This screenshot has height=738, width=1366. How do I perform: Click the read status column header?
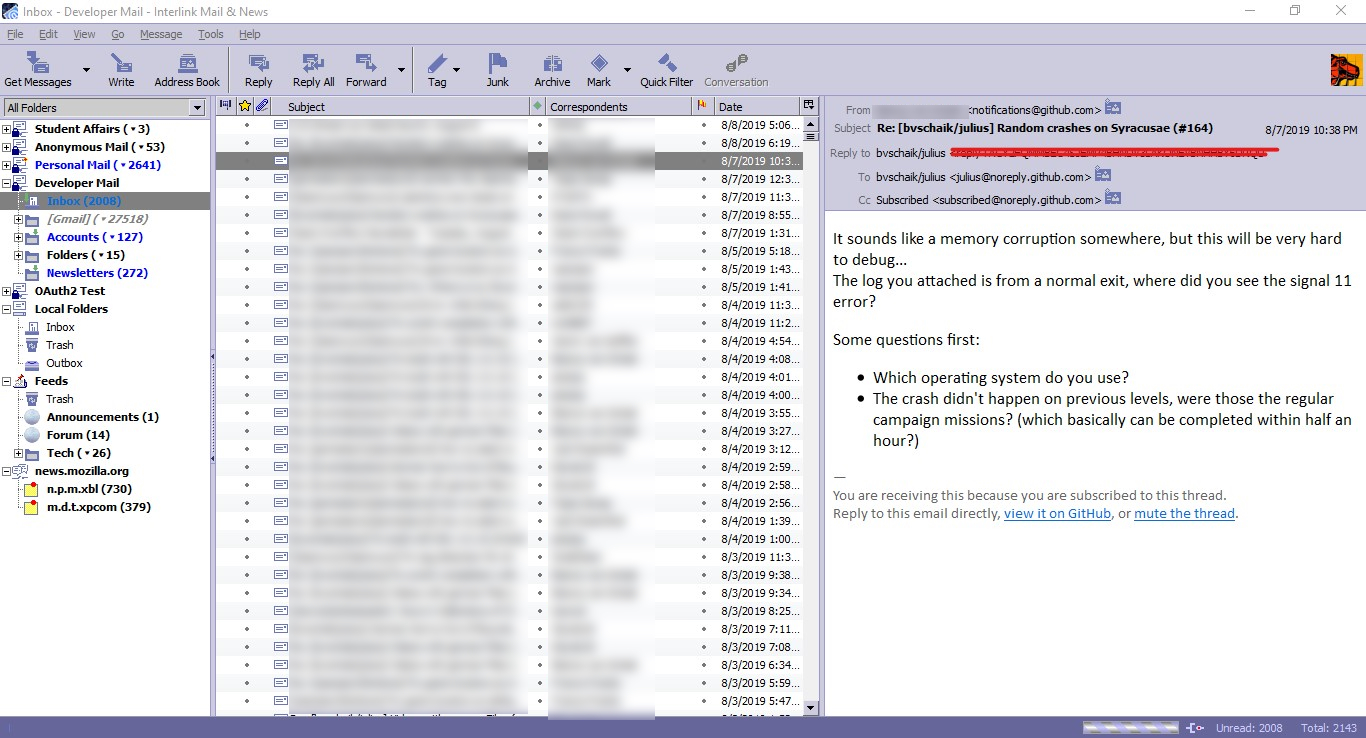[x=538, y=106]
